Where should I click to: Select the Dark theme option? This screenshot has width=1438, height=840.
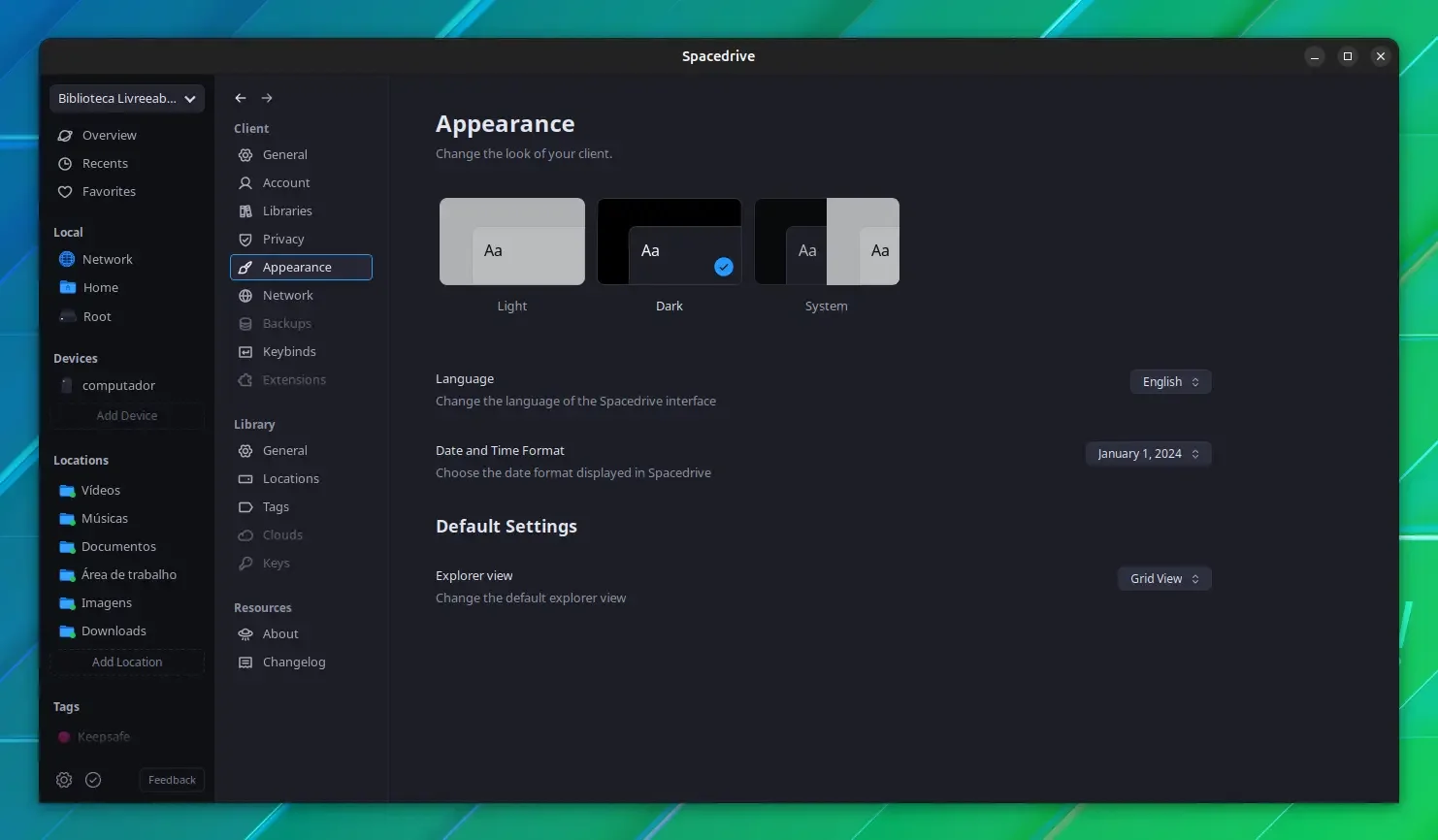(670, 242)
